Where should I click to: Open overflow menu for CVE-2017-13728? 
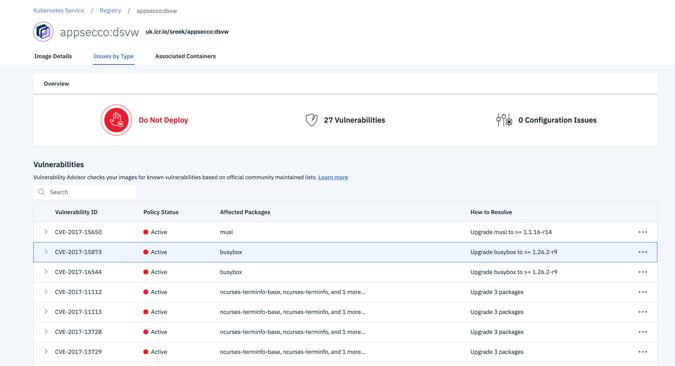pyautogui.click(x=643, y=332)
